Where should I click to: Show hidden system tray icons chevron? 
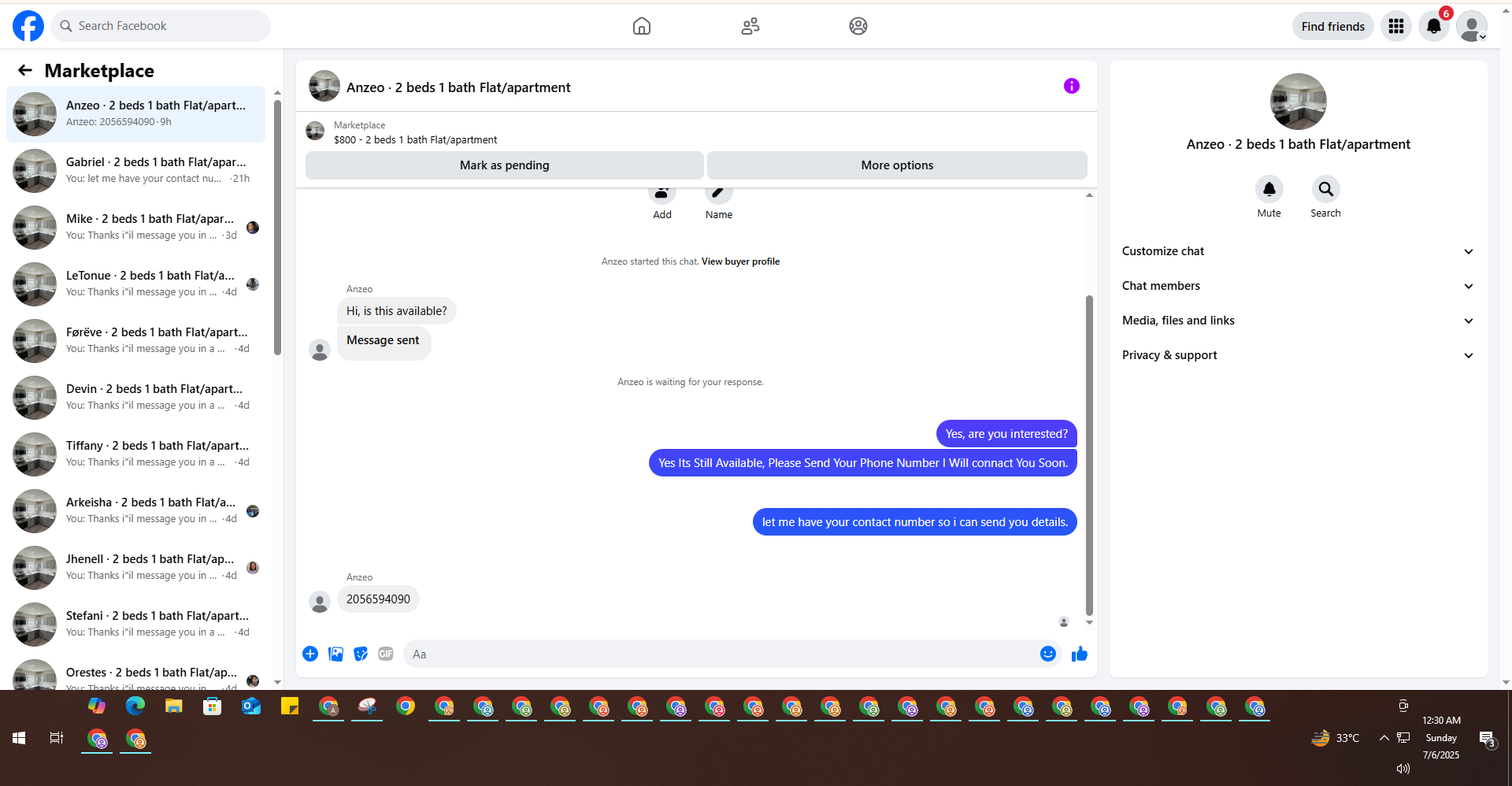point(1384,738)
